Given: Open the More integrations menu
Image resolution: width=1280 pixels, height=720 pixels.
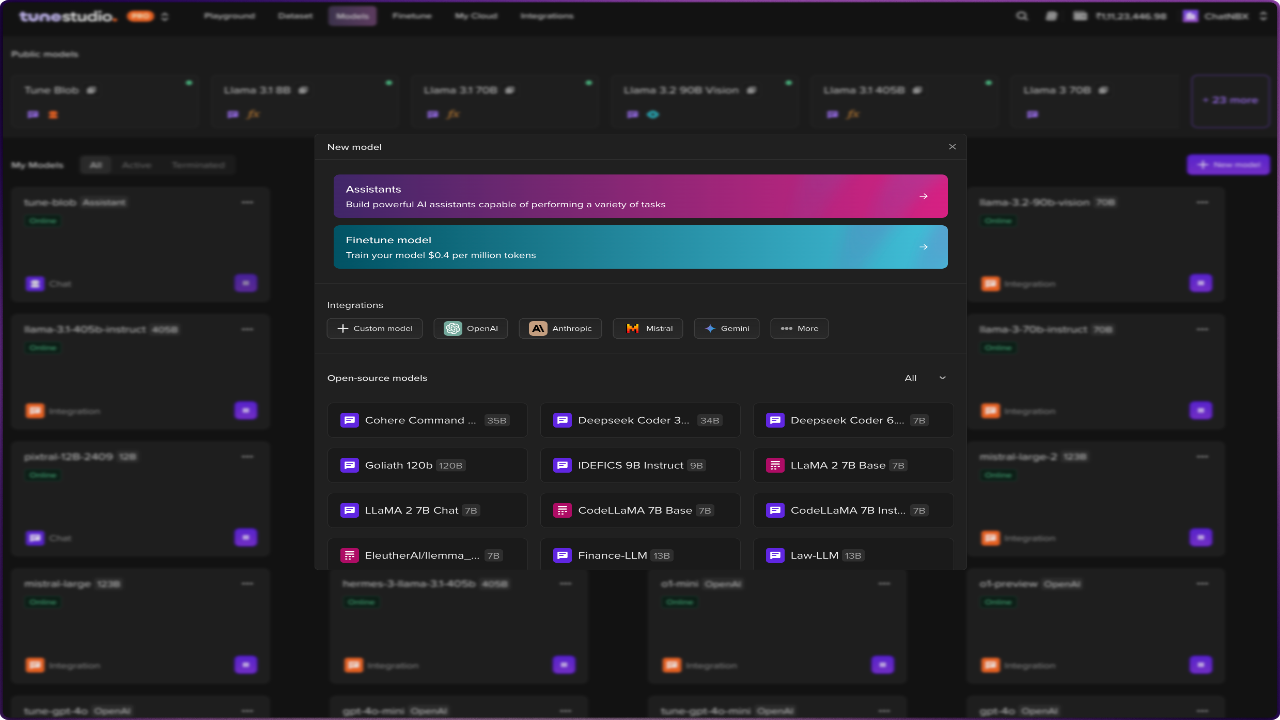Looking at the screenshot, I should [799, 328].
